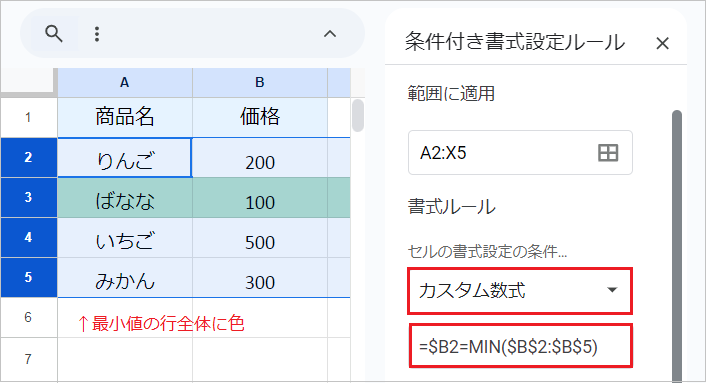Select the ばなな cell

pyautogui.click(x=125, y=197)
